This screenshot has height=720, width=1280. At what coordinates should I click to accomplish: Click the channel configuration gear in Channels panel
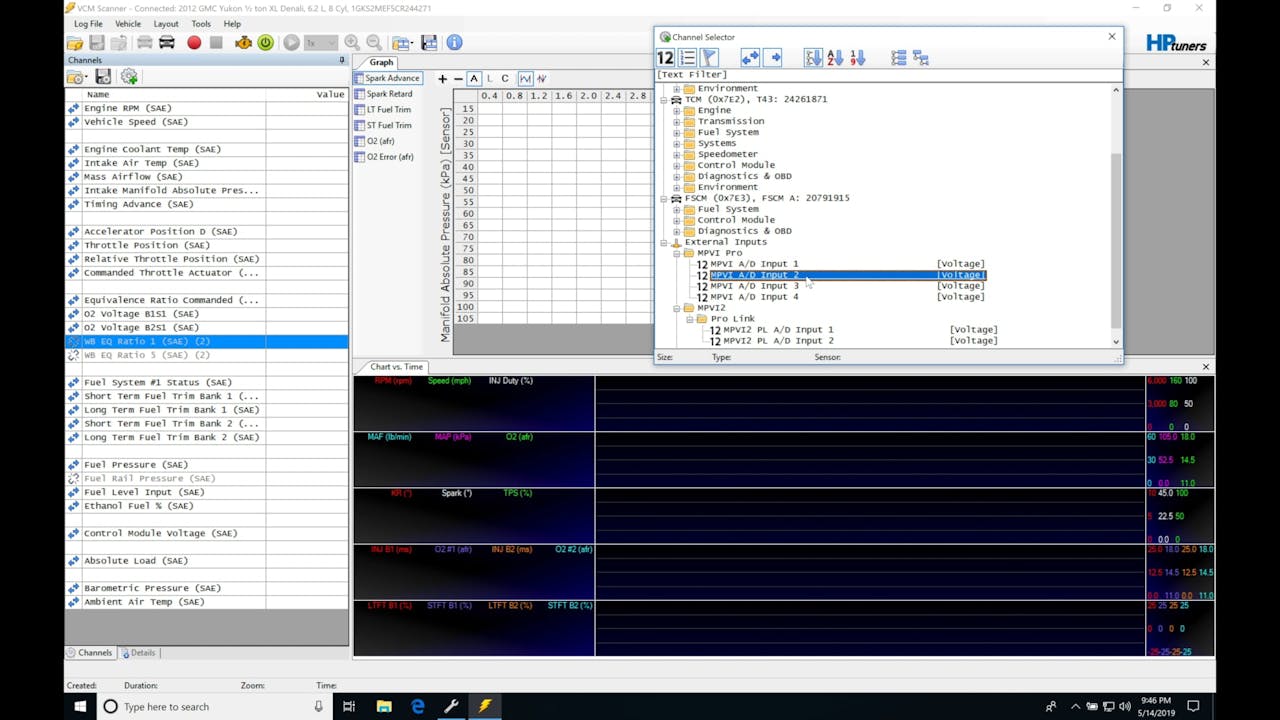[128, 76]
